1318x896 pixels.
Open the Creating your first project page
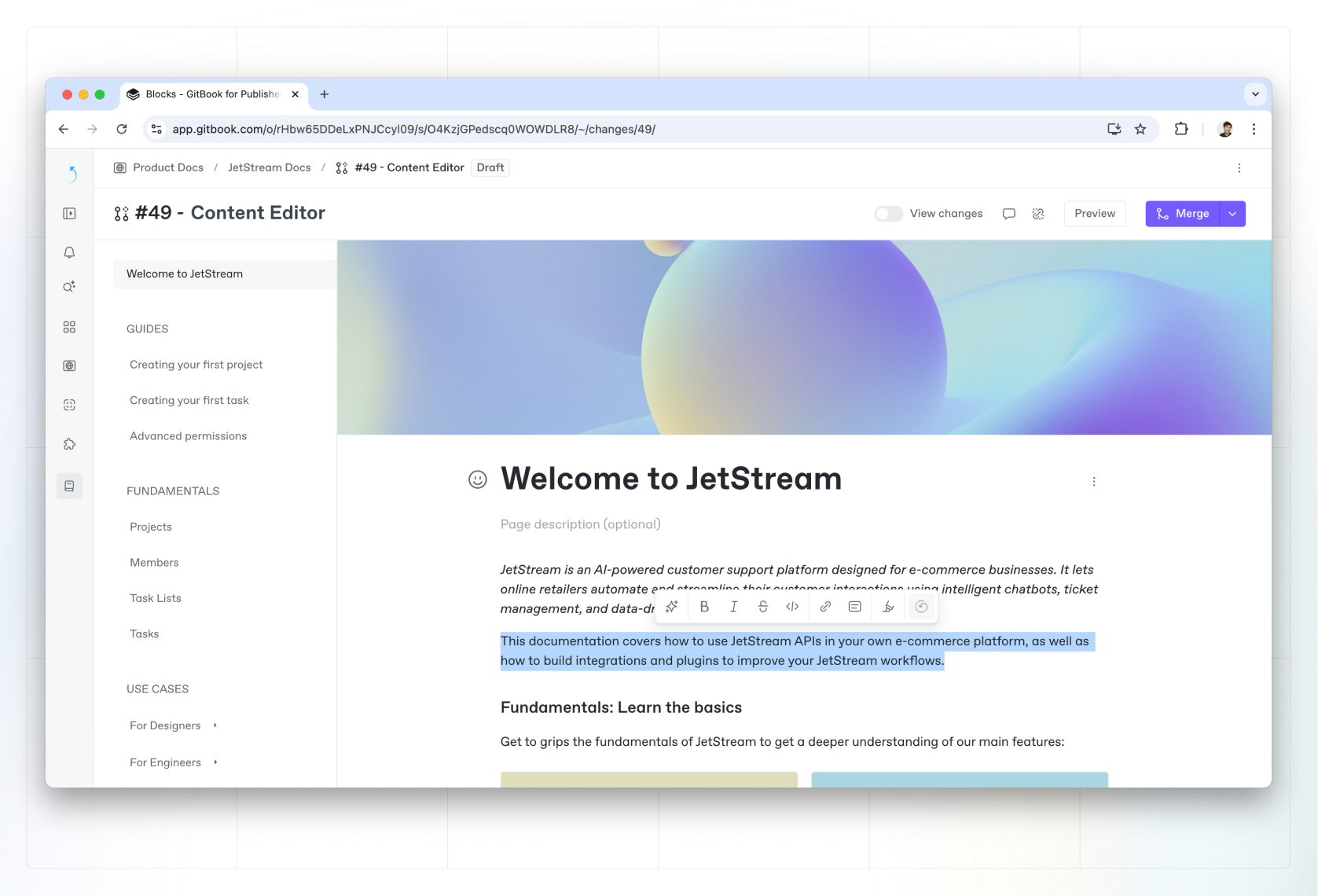196,365
